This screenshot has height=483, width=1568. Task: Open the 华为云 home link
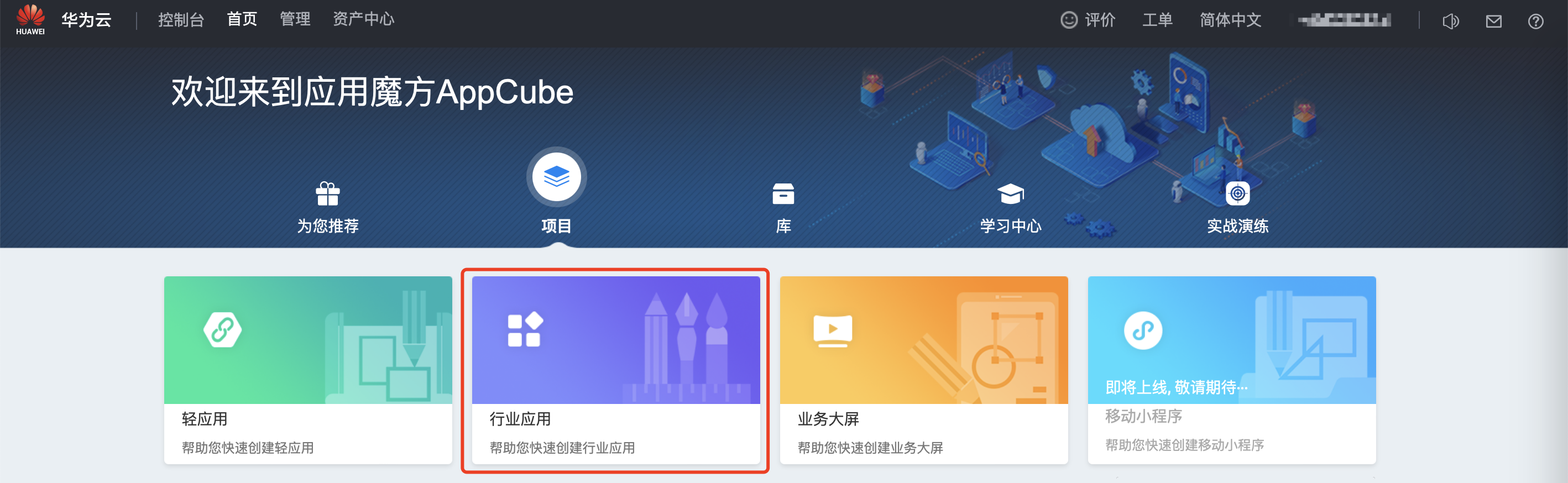(86, 20)
